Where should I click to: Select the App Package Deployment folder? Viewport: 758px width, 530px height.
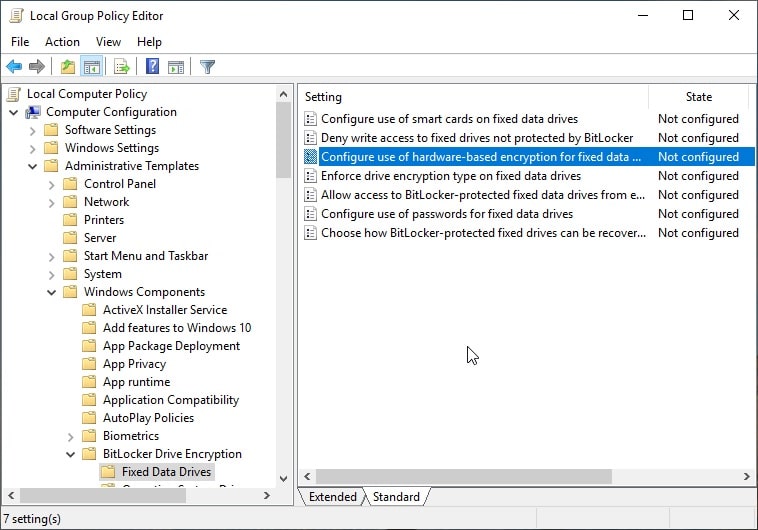point(171,346)
